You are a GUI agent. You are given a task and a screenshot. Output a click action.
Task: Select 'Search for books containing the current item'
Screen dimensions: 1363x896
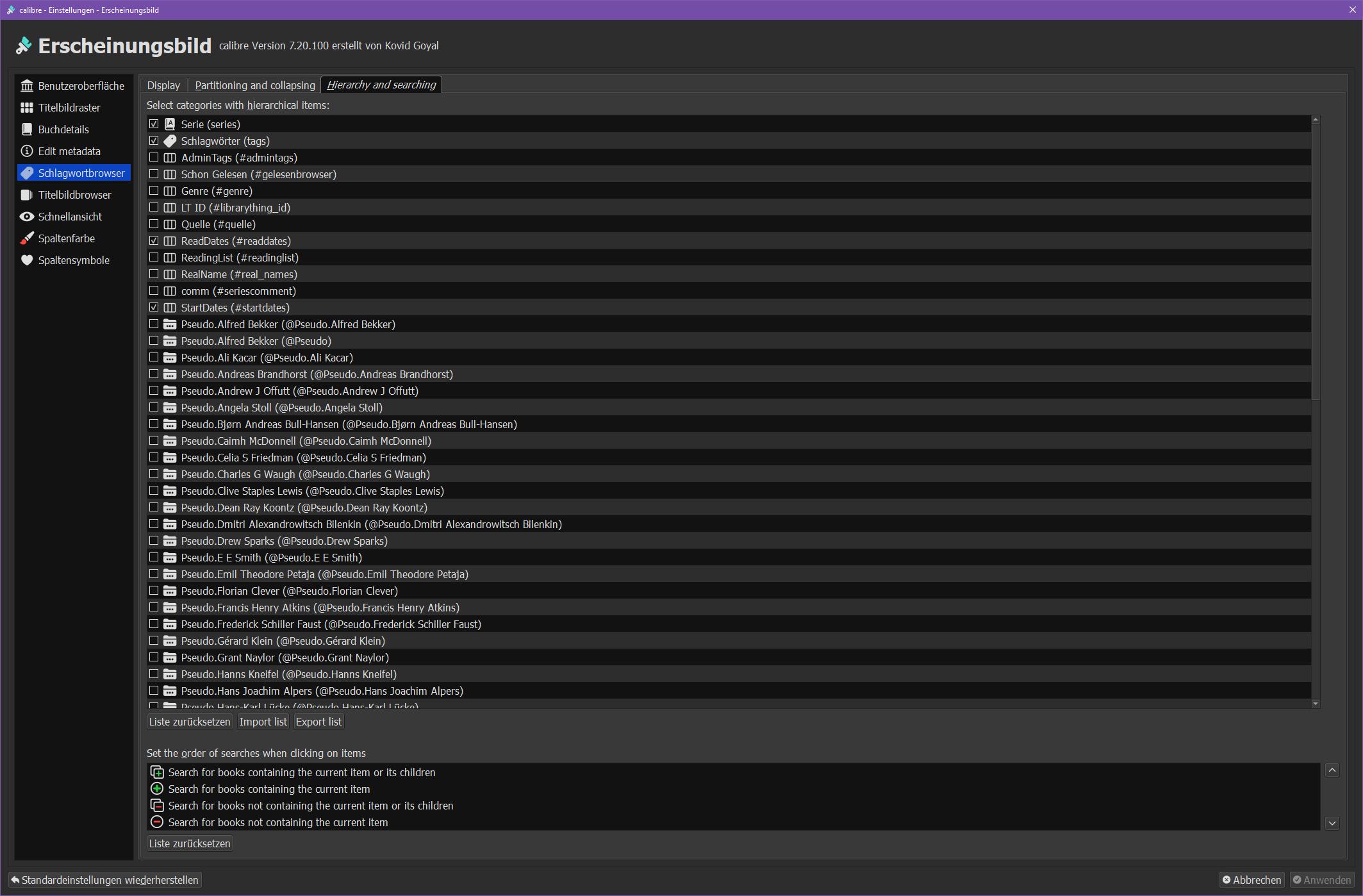click(268, 789)
